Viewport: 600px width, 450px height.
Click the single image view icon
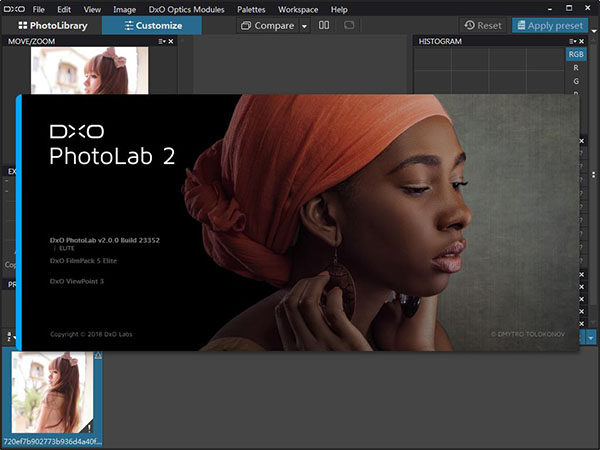click(349, 25)
